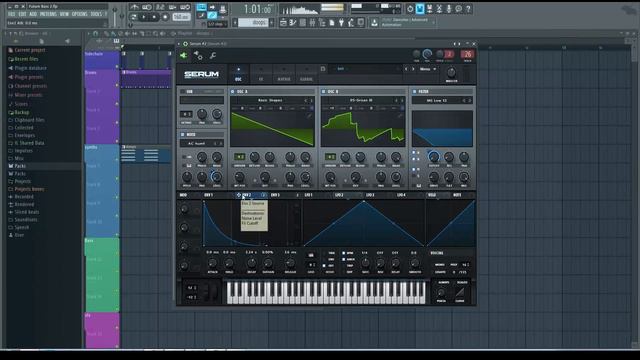This screenshot has height=360, width=640.
Task: Click the render/export download icon
Action: pyautogui.click(x=374, y=23)
